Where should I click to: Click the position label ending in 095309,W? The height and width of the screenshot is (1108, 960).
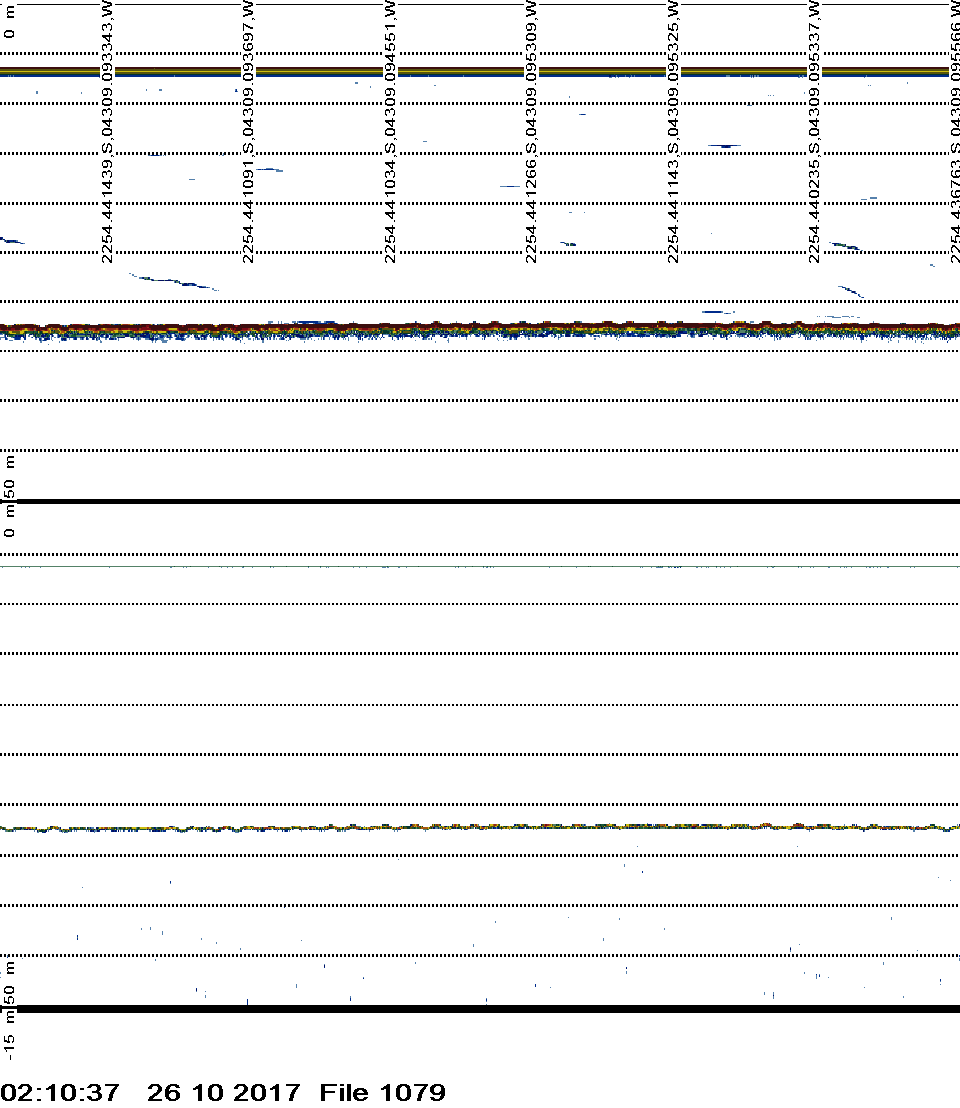click(x=531, y=130)
